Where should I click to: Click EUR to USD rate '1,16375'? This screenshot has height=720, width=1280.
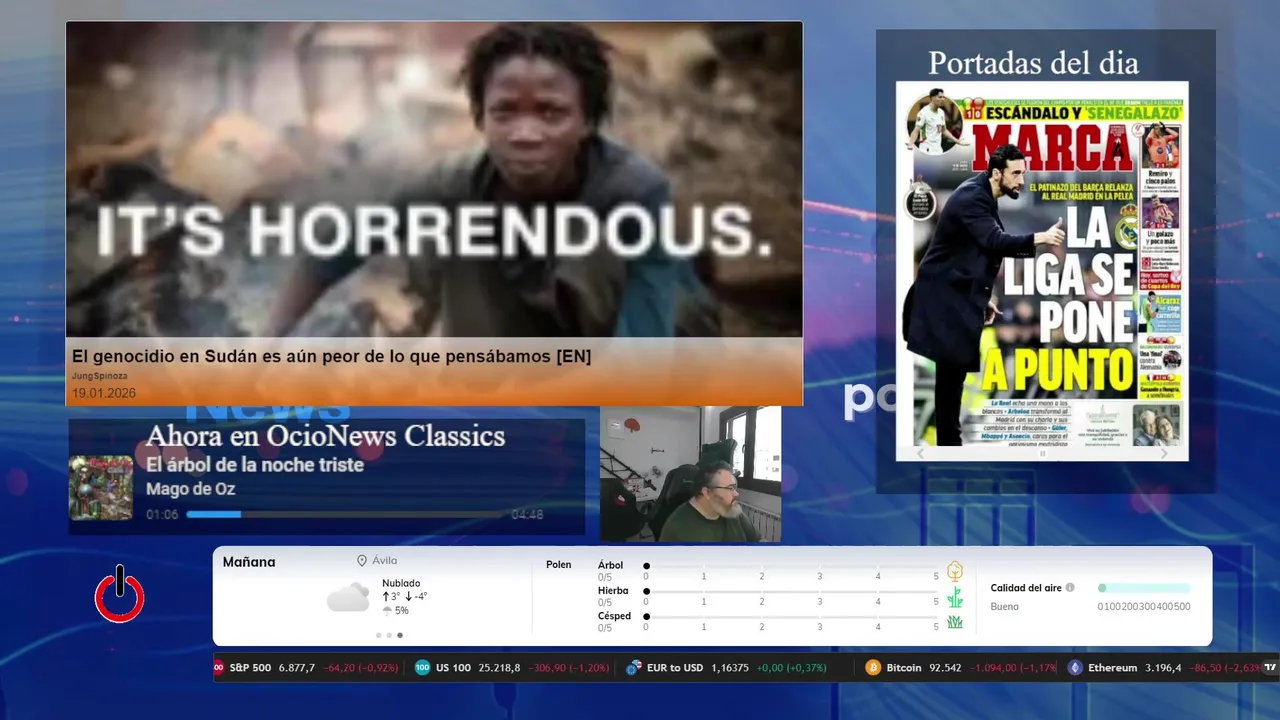coord(730,667)
